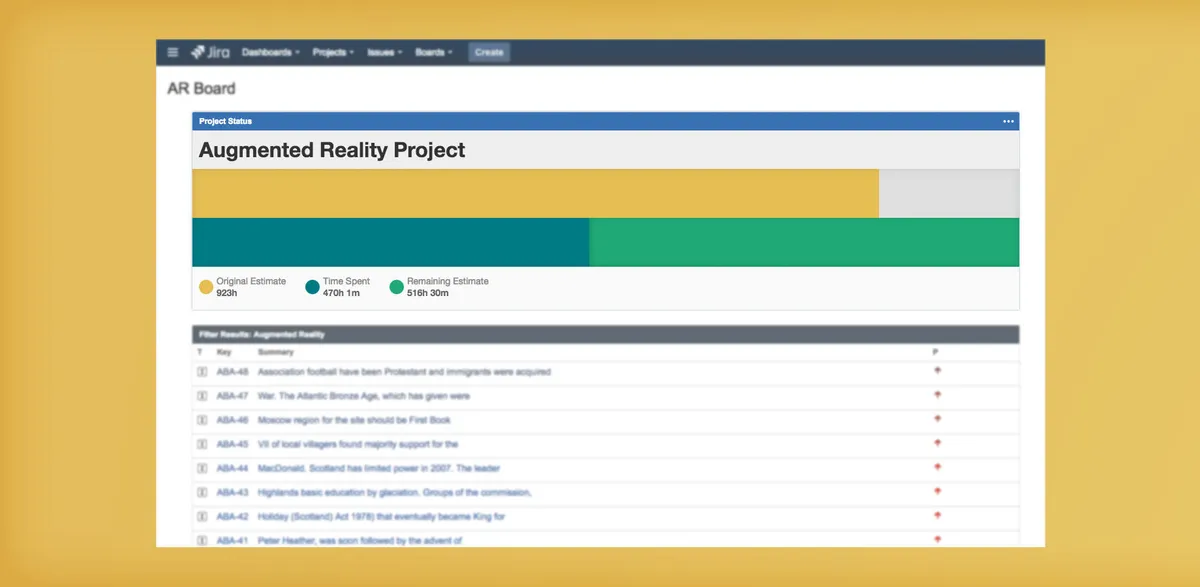This screenshot has width=1200, height=587.
Task: Open the 'Association football have been Protestant' summary
Action: [404, 372]
